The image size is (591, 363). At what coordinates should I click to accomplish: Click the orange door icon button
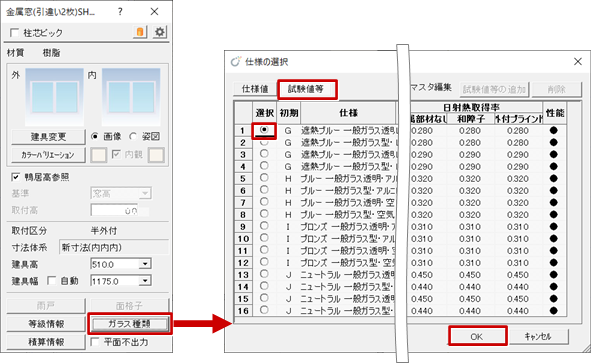[140, 32]
